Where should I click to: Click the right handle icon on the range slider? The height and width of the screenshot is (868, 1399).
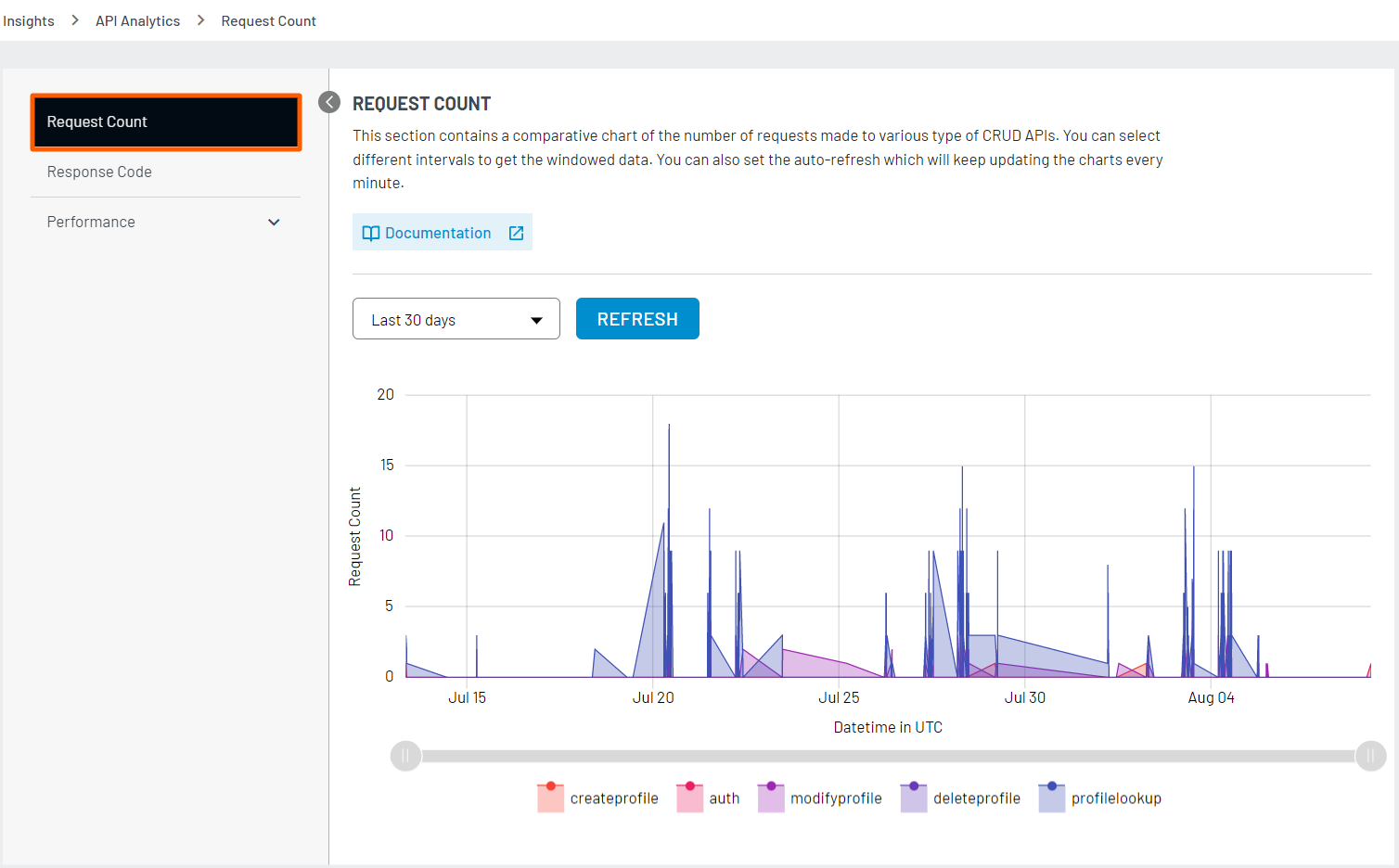[1370, 756]
